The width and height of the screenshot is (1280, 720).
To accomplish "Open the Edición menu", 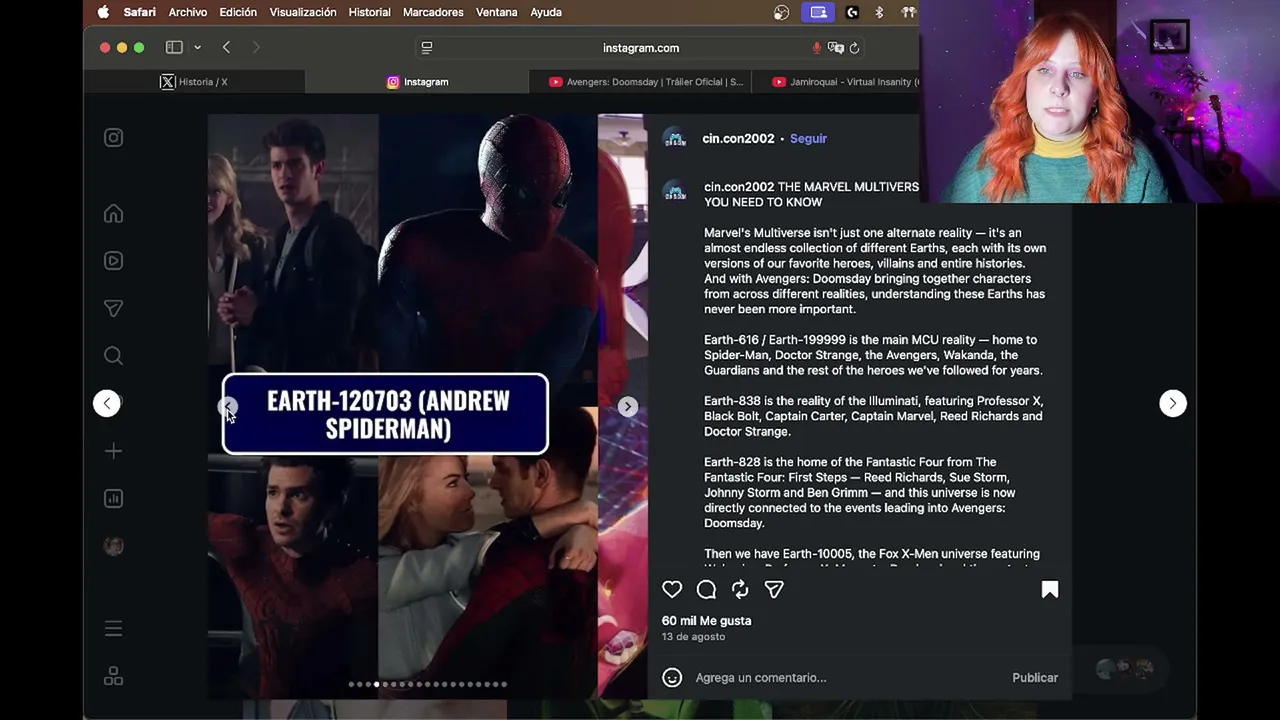I will click(x=238, y=12).
